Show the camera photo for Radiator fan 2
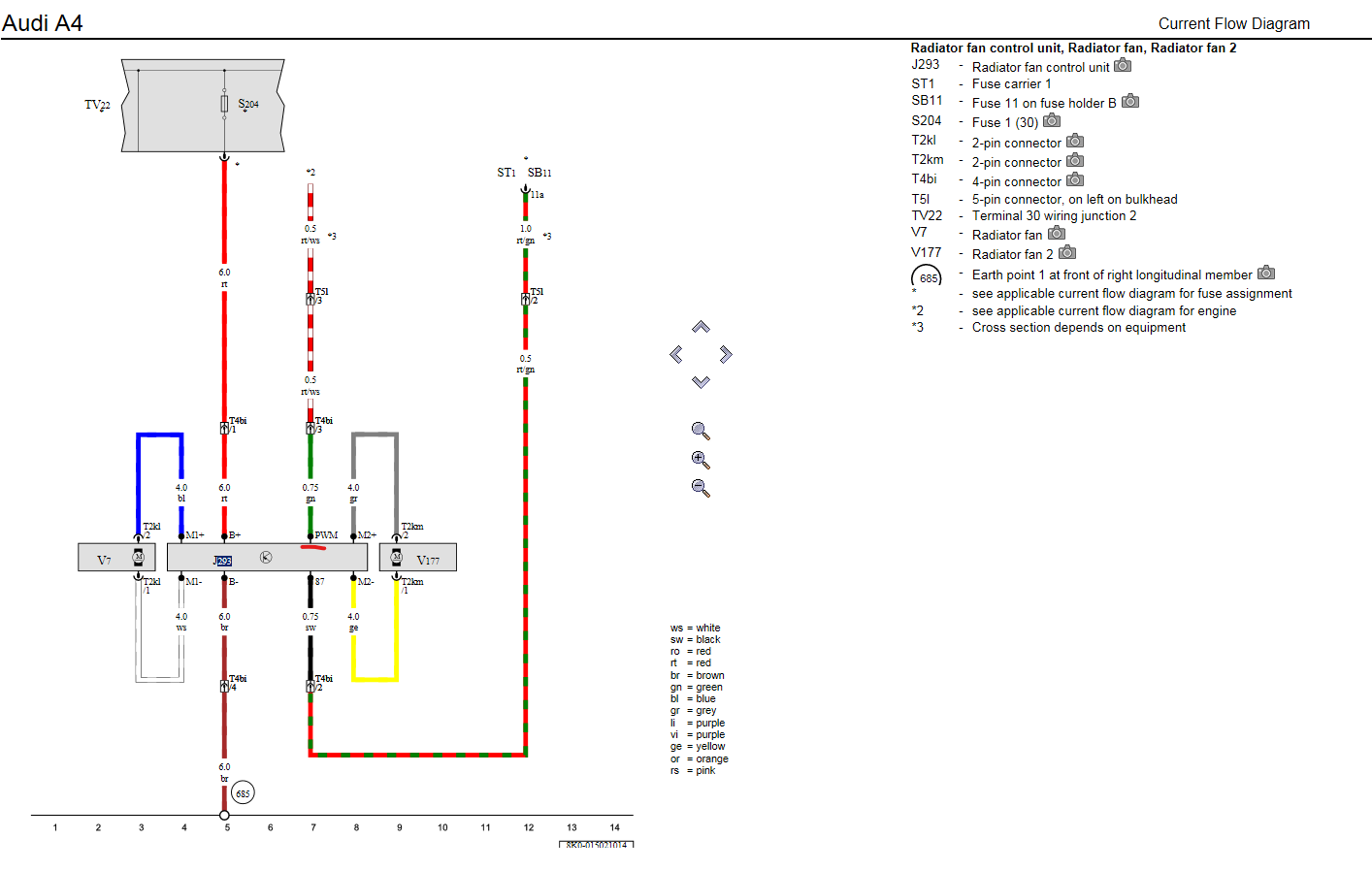The width and height of the screenshot is (1372, 871). (x=1067, y=253)
